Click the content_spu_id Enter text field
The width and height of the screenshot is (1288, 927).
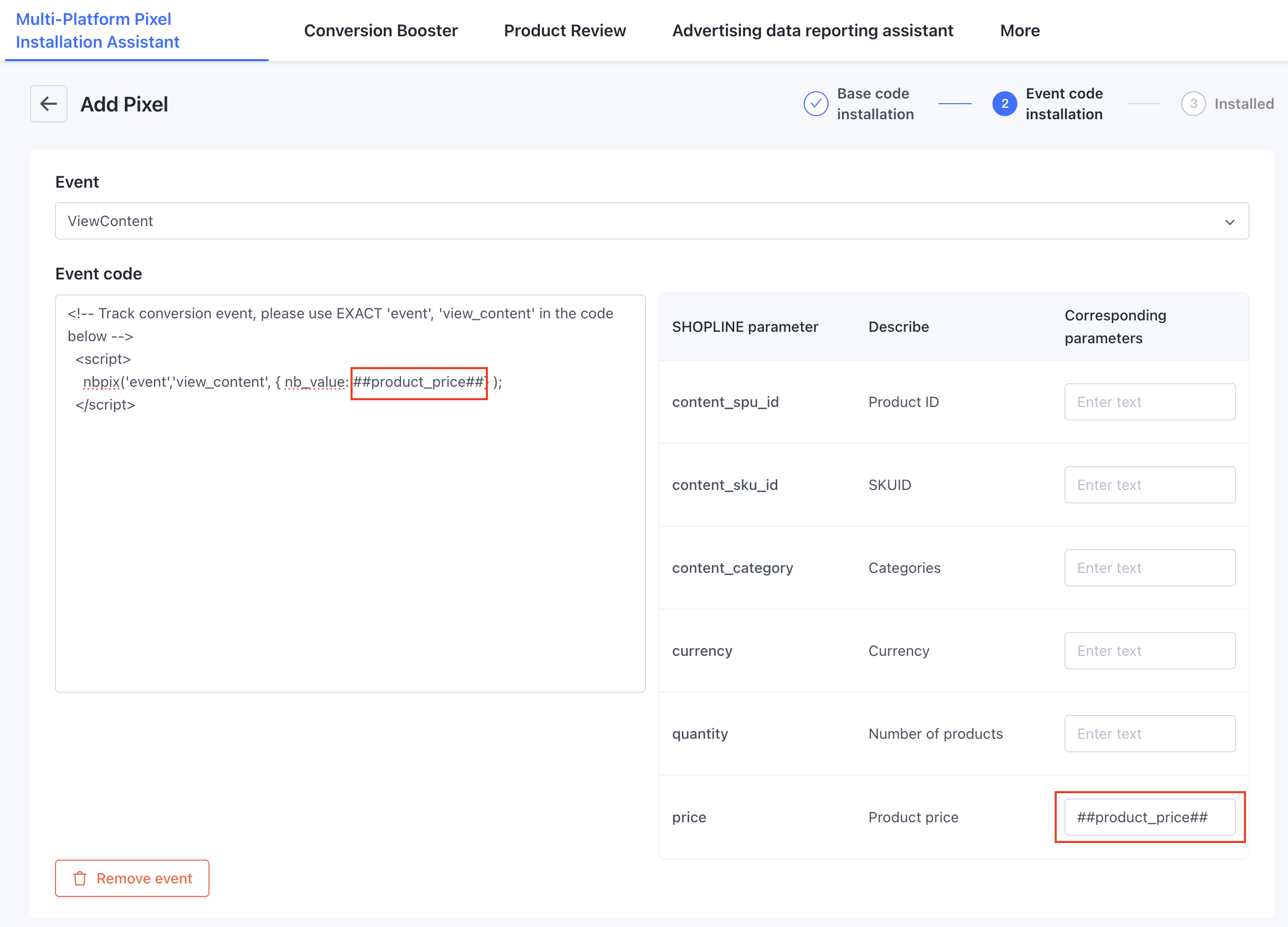(x=1150, y=402)
